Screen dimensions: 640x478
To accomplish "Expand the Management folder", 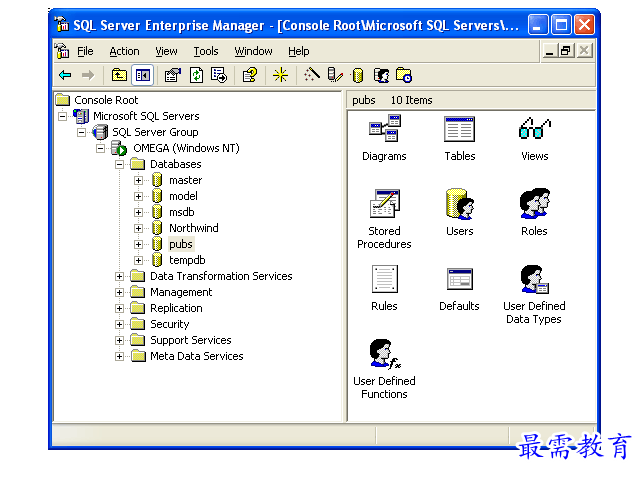I will tap(119, 292).
